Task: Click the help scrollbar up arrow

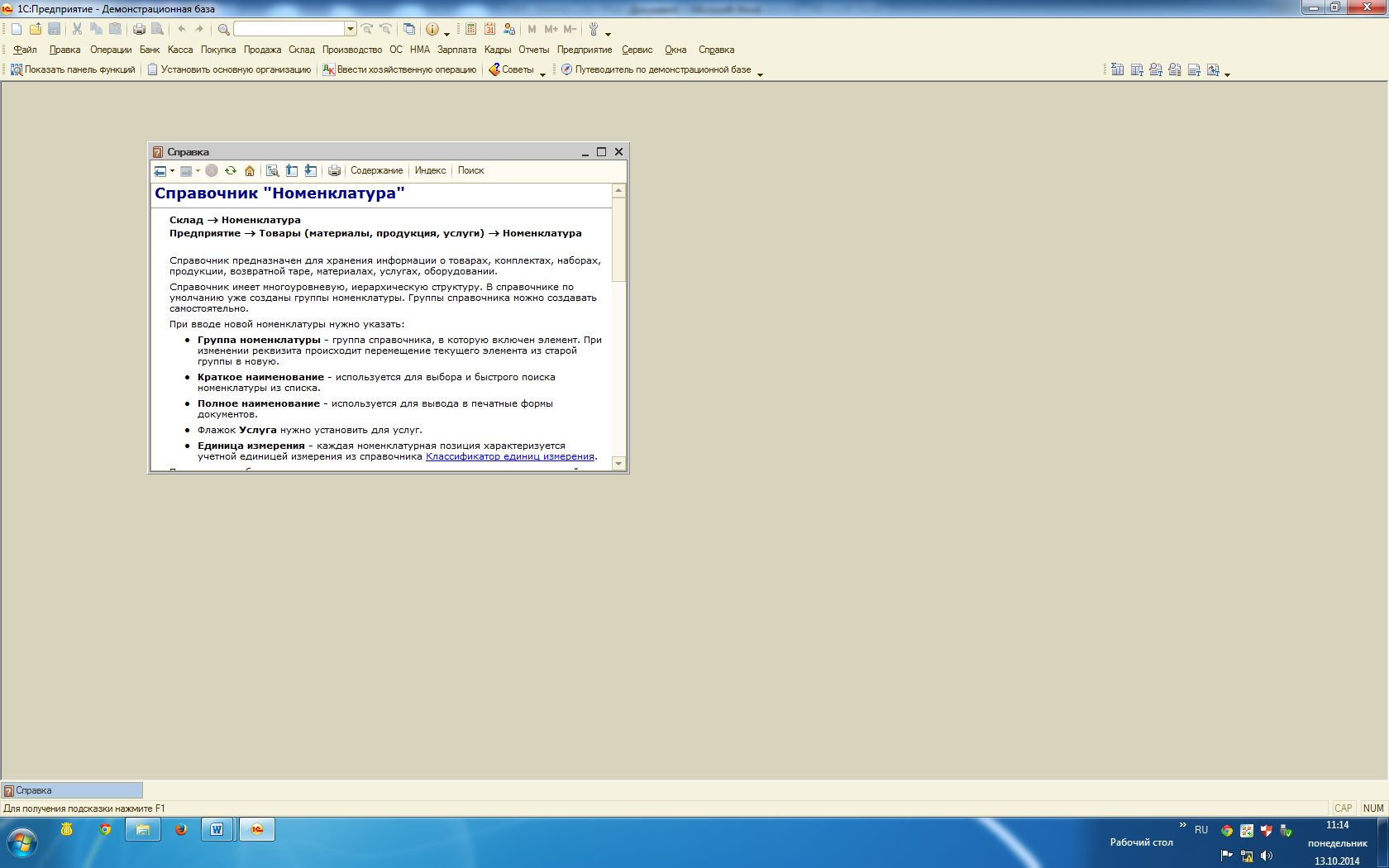Action: tap(618, 191)
